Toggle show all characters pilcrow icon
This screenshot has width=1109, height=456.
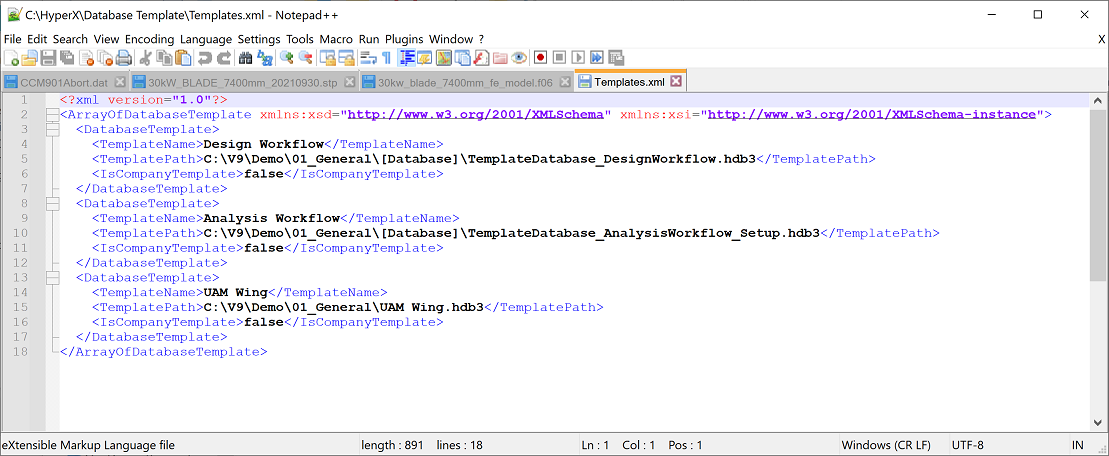pos(387,57)
